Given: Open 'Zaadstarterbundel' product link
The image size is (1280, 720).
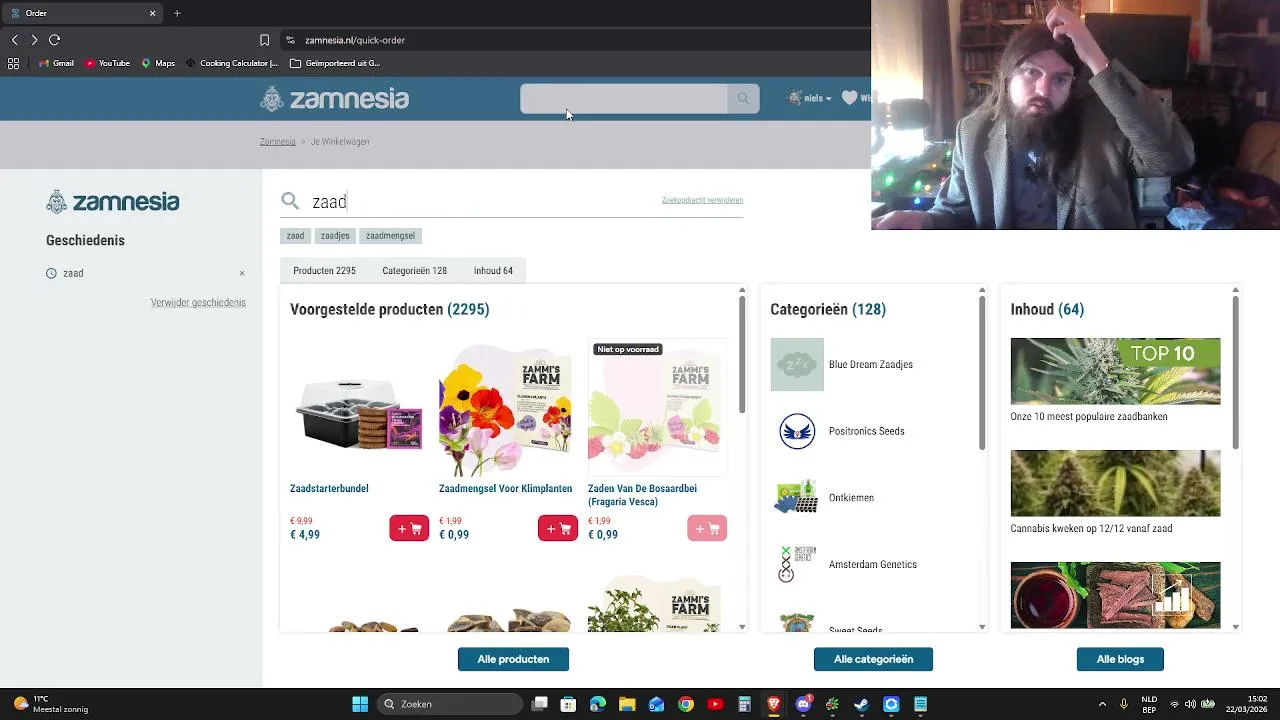Looking at the screenshot, I should (329, 488).
